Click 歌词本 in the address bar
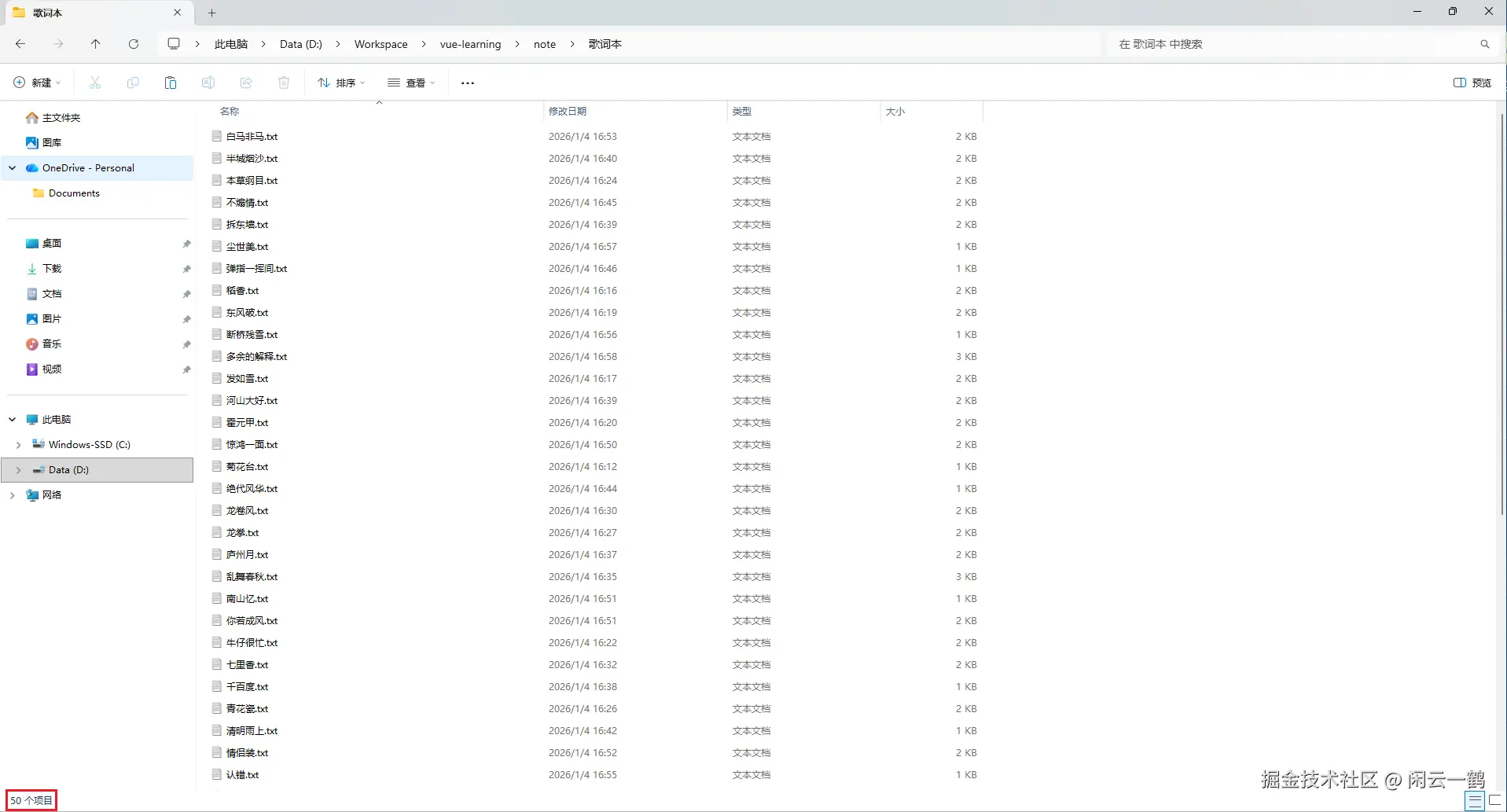The width and height of the screenshot is (1507, 812). point(605,44)
